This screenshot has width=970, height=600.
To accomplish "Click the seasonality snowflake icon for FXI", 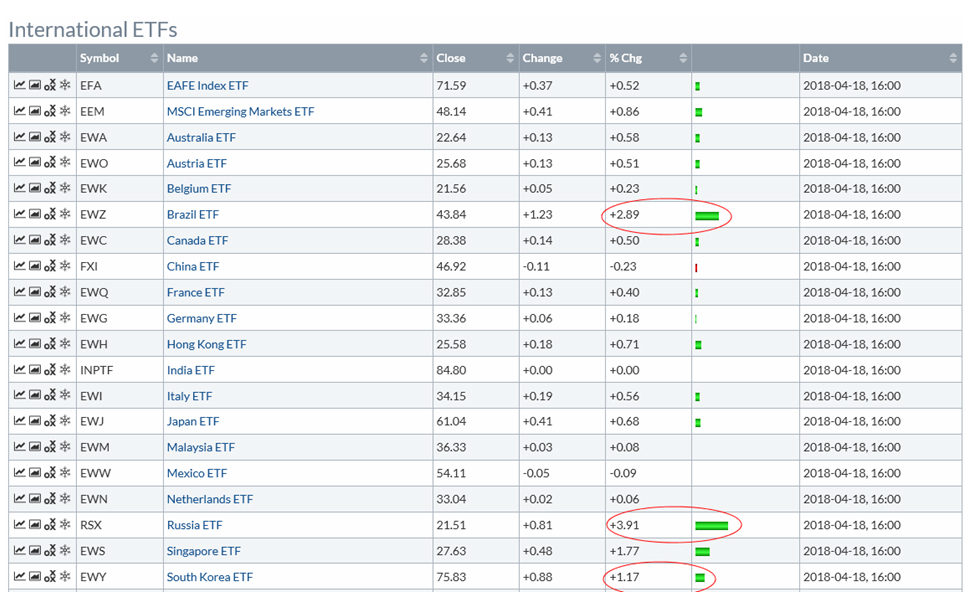I will tap(66, 267).
